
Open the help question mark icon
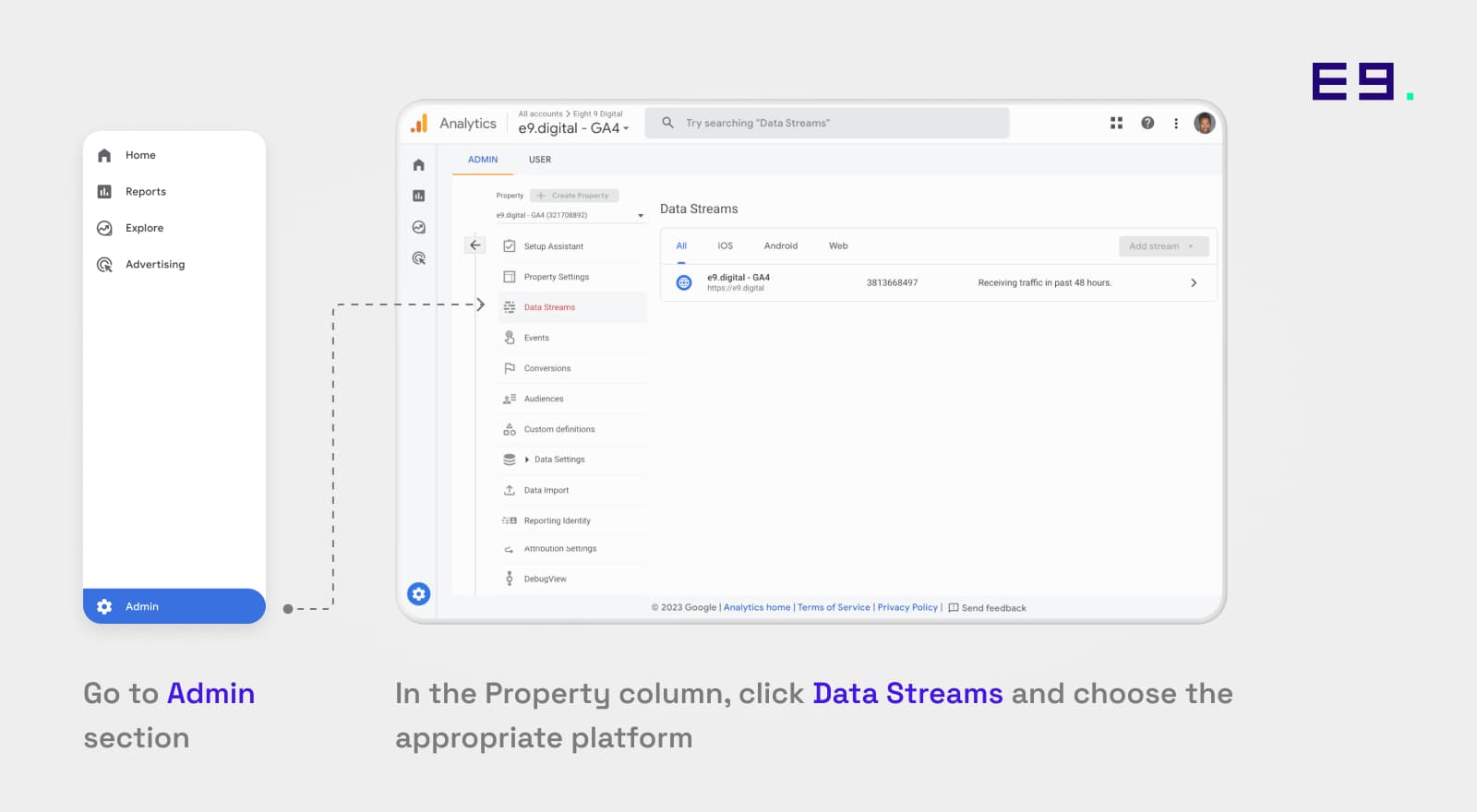coord(1147,123)
